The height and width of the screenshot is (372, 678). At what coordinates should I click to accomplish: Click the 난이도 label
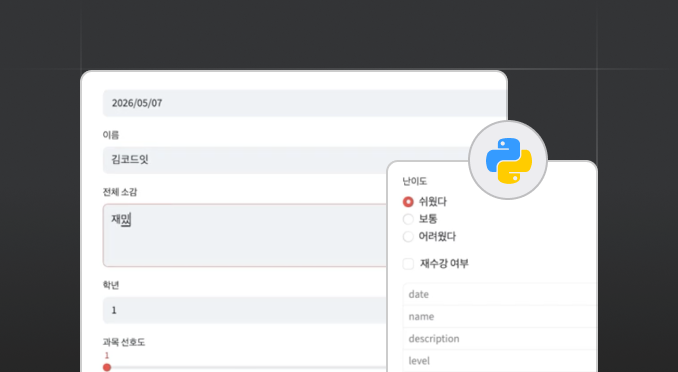(415, 181)
